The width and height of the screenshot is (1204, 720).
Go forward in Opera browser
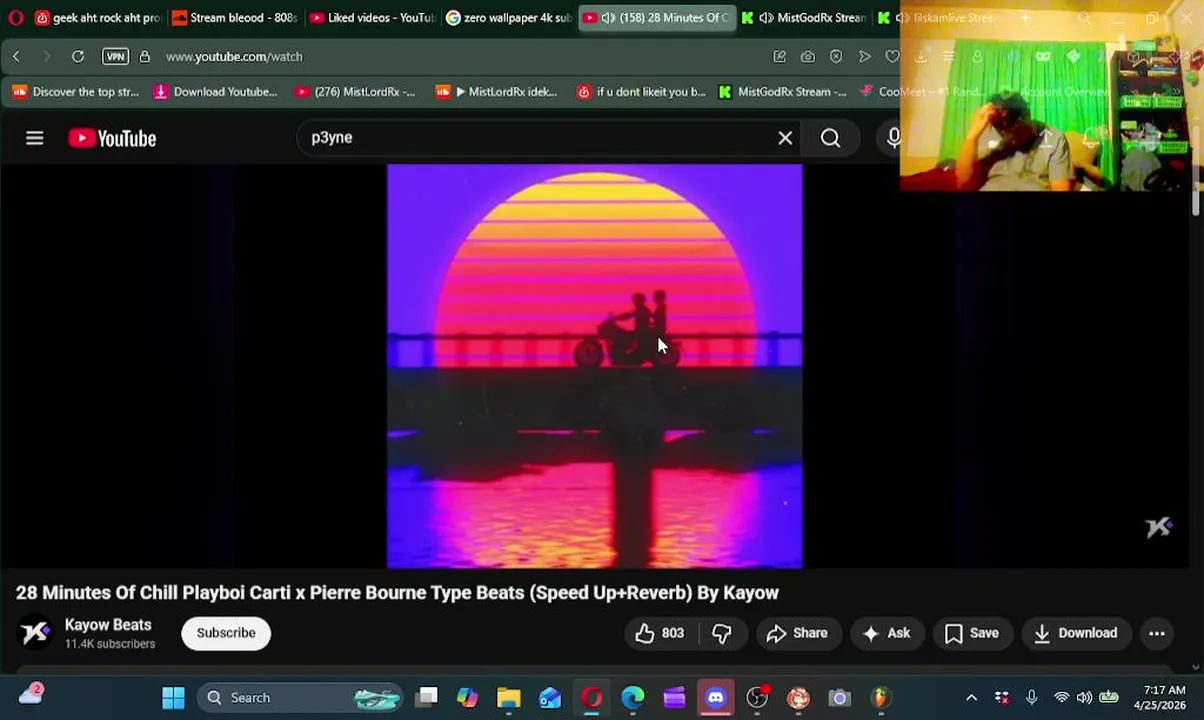[x=46, y=57]
